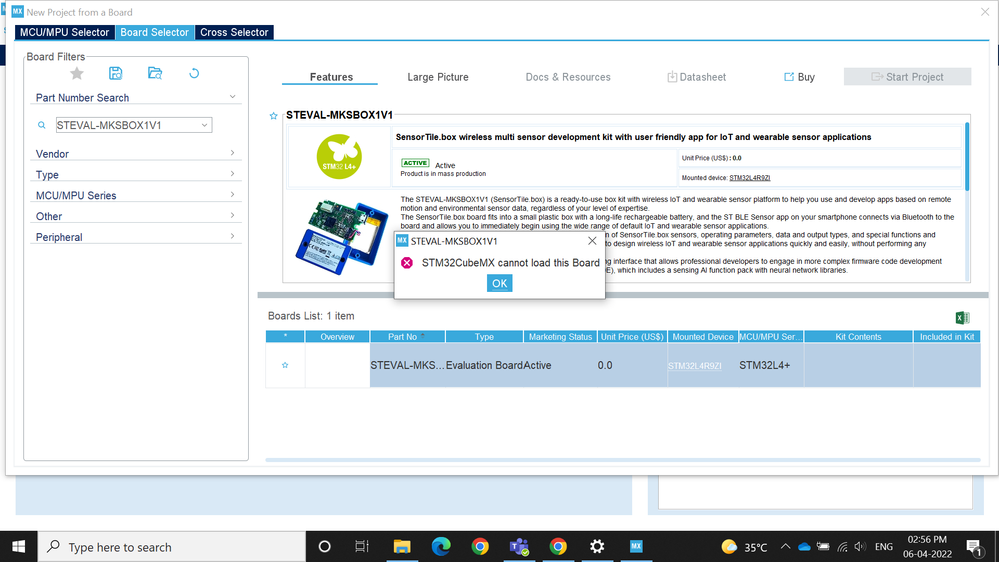Click the save search filter icon
The width and height of the screenshot is (999, 562).
pos(115,73)
